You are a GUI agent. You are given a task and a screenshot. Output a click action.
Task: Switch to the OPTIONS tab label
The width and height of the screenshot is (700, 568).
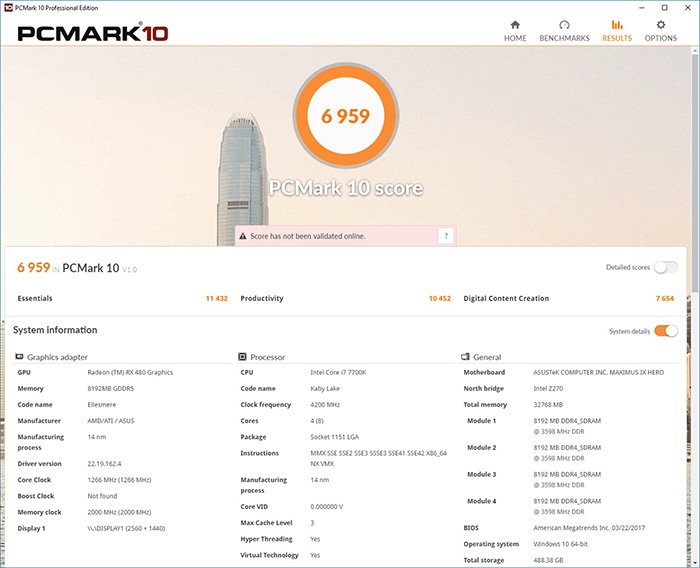661,38
